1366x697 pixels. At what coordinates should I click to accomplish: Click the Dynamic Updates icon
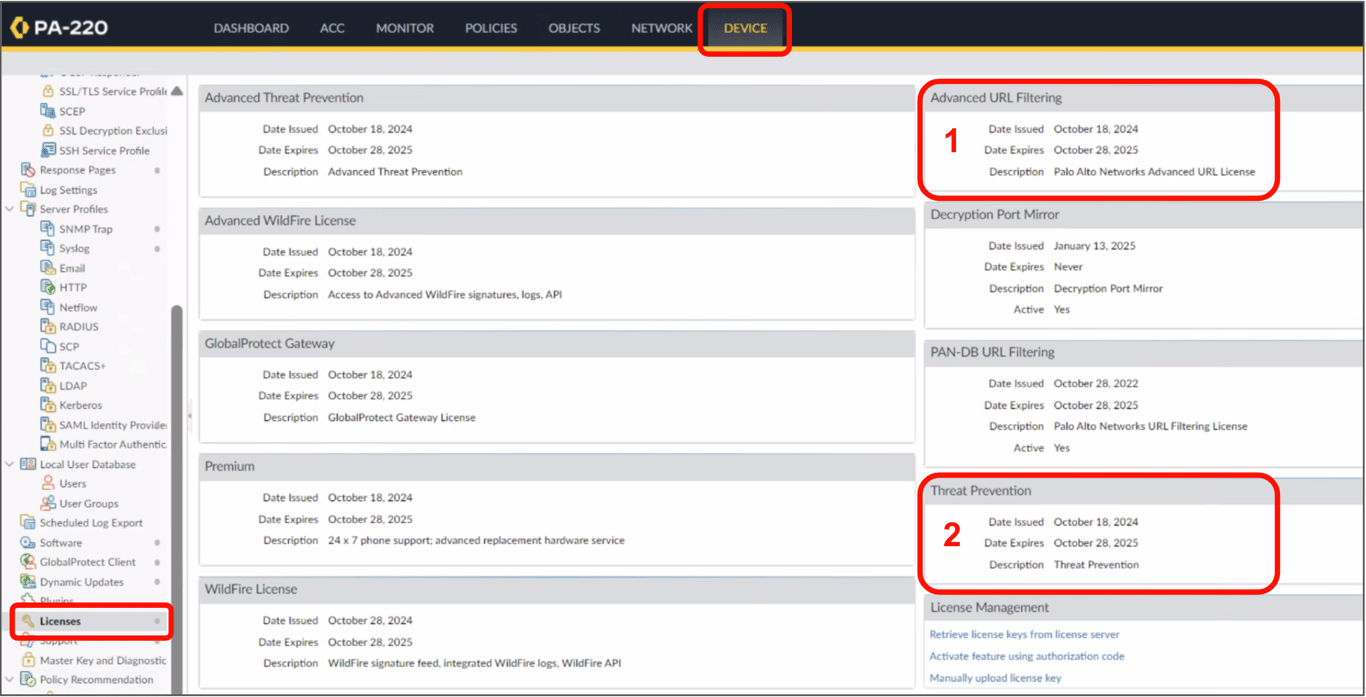[28, 582]
